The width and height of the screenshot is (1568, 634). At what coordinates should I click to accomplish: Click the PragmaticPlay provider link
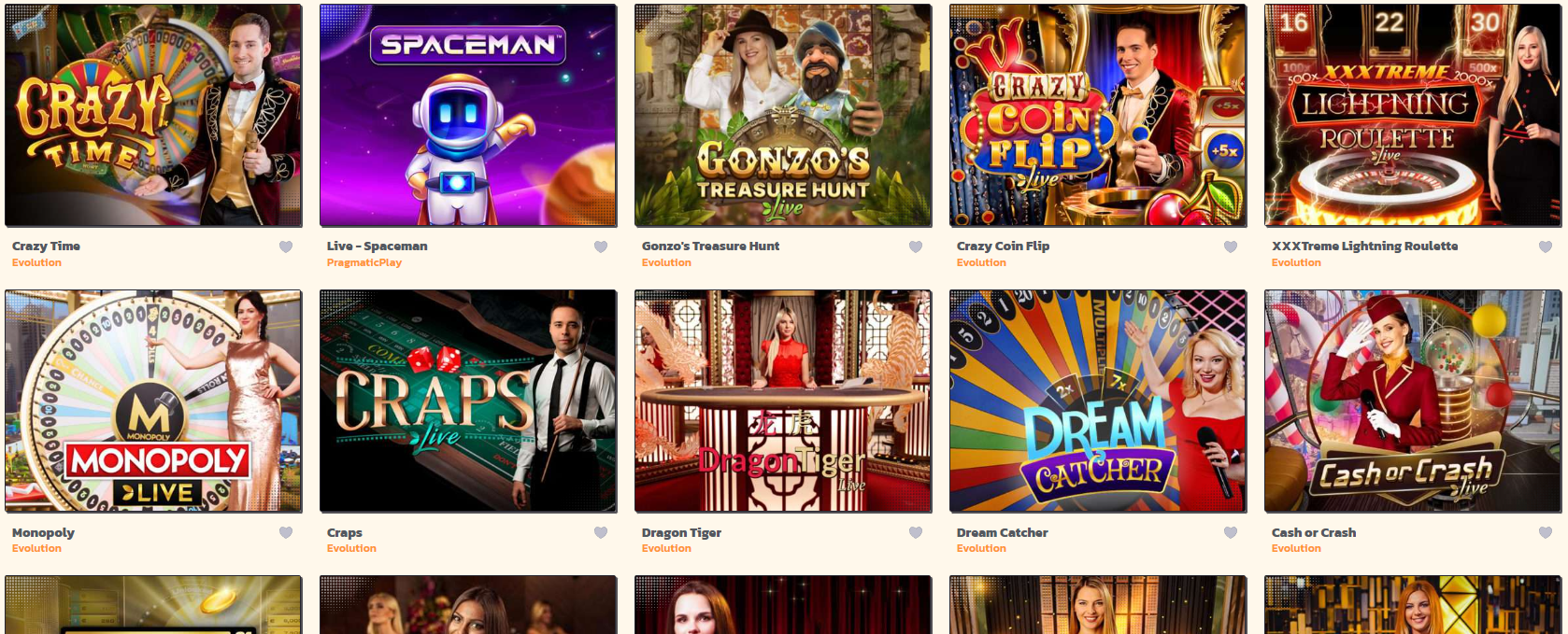click(x=364, y=262)
